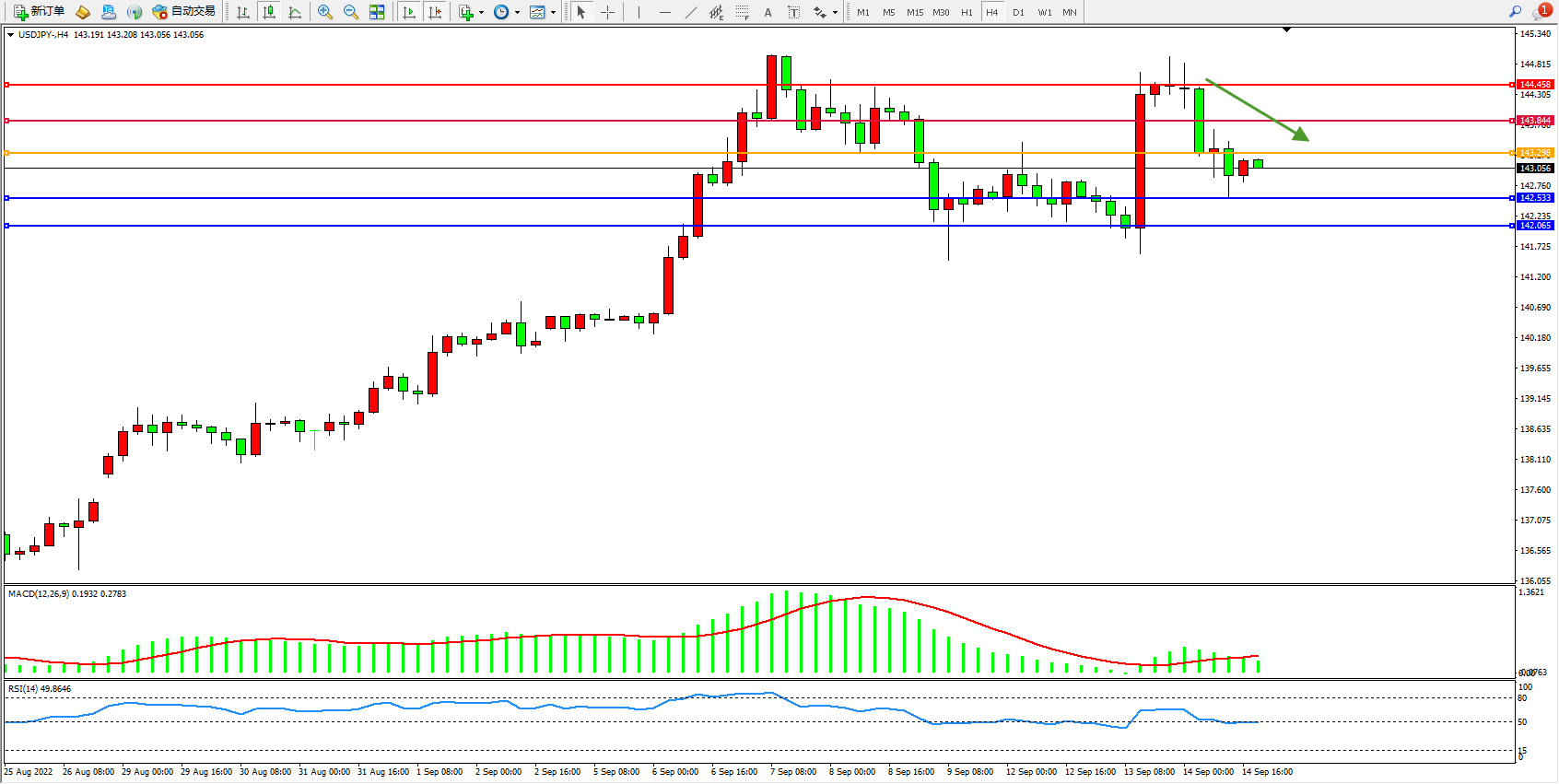Zoom out of the chart
This screenshot has height=784, width=1559.
[x=351, y=12]
